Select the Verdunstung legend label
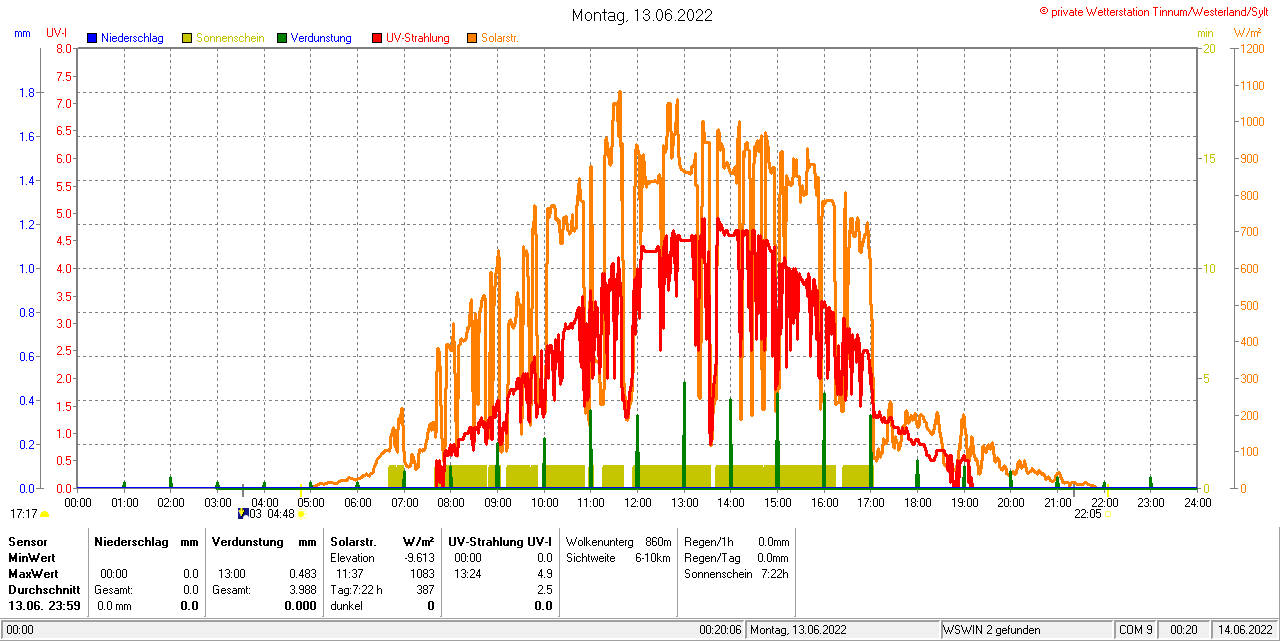Screen dimensions: 1280x641 [321, 38]
